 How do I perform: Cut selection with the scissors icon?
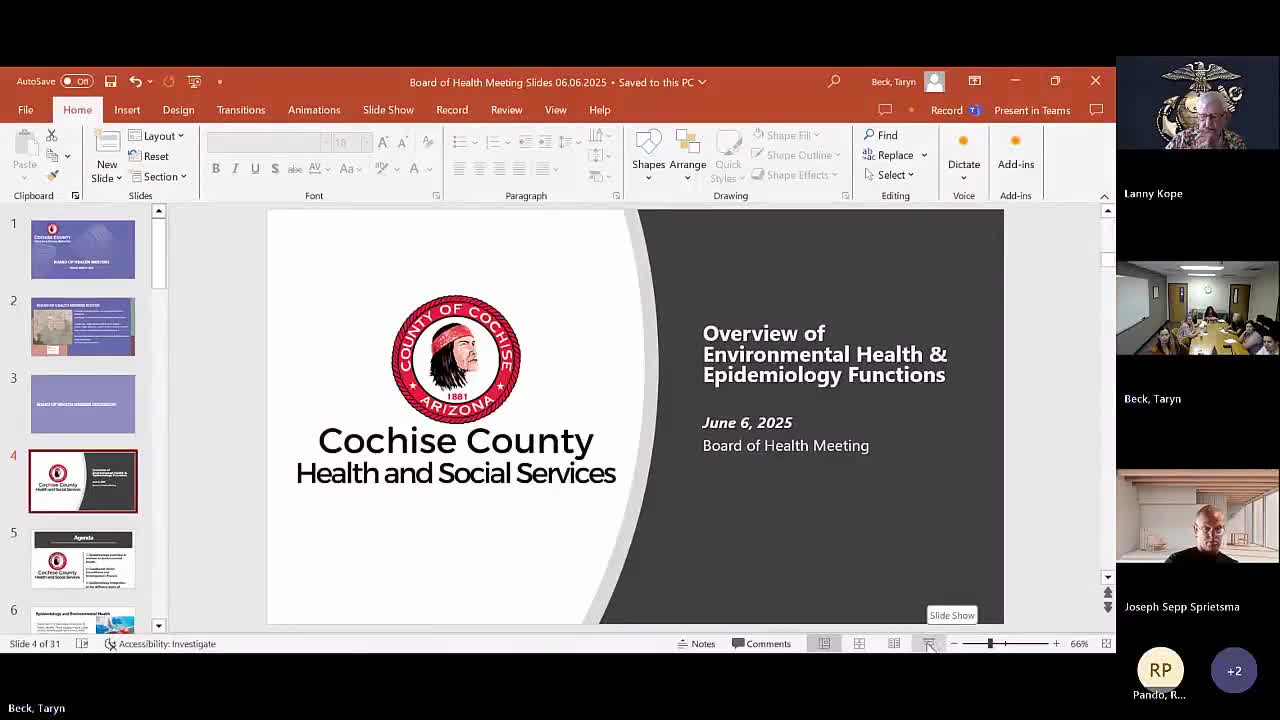pos(52,135)
